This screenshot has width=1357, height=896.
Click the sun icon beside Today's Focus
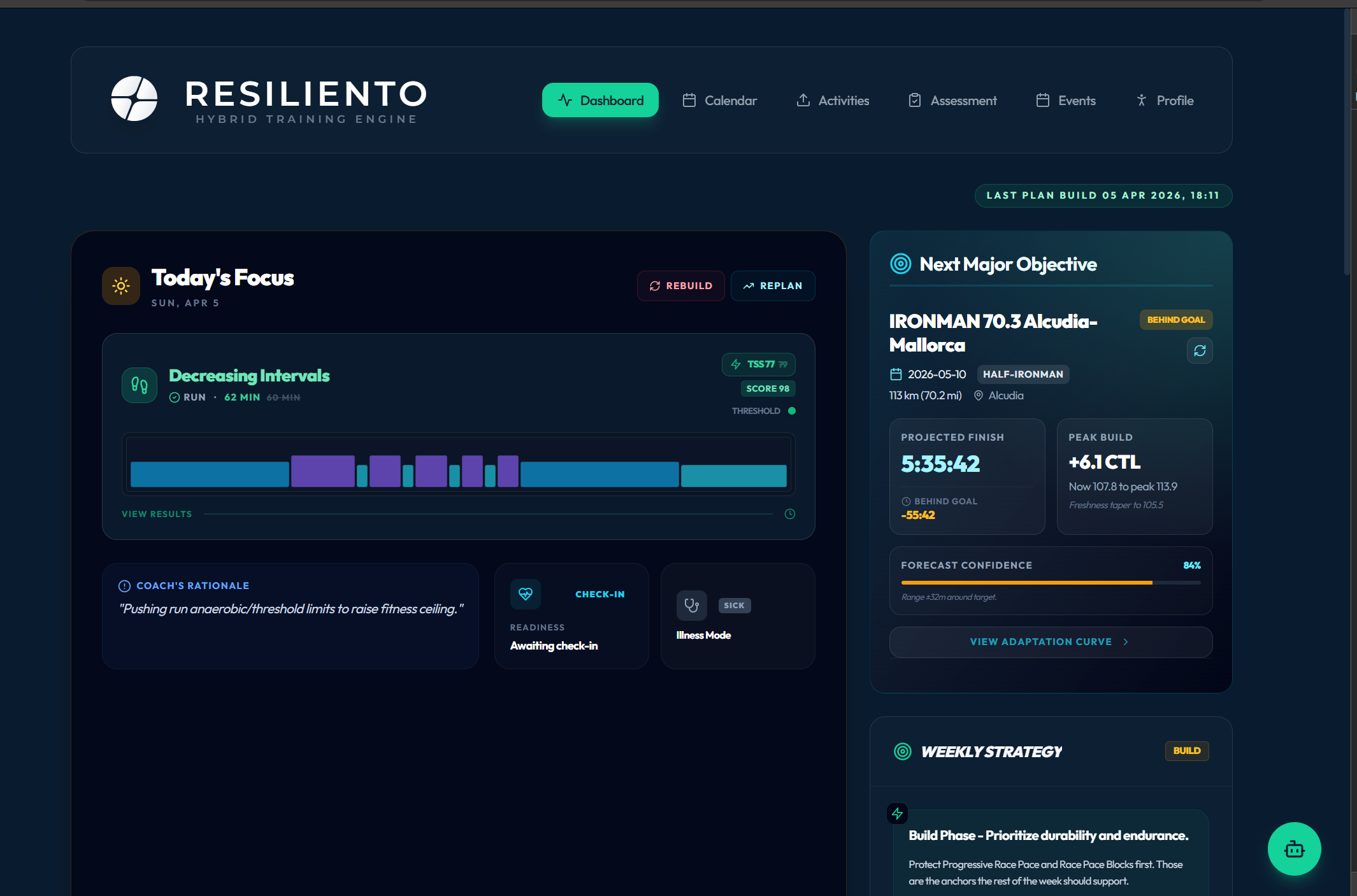[x=121, y=286]
